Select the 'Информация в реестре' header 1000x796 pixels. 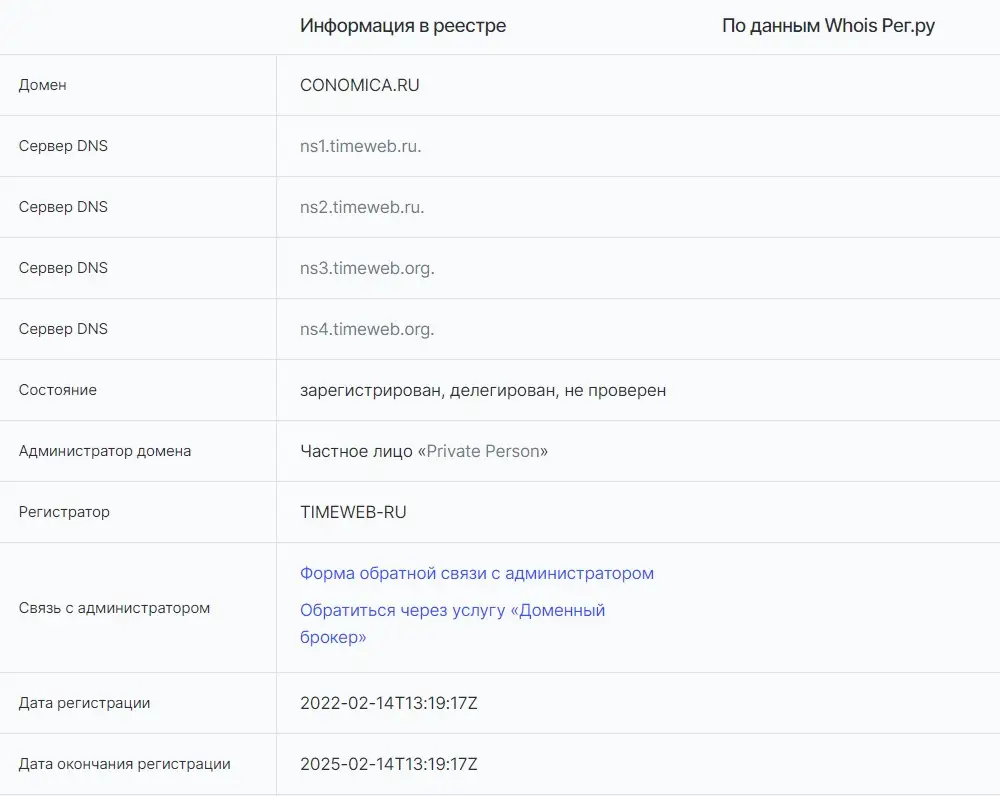pyautogui.click(x=403, y=26)
